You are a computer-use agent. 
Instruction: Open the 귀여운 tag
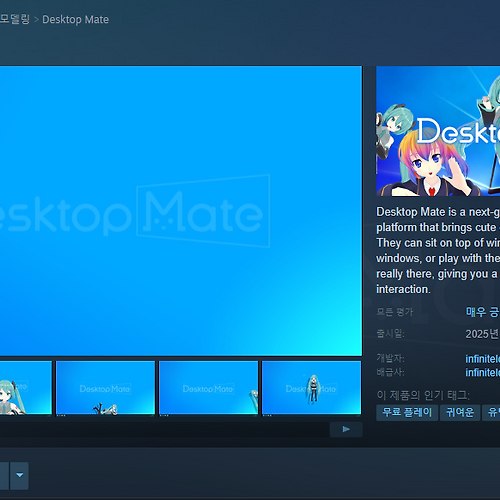[x=460, y=413]
